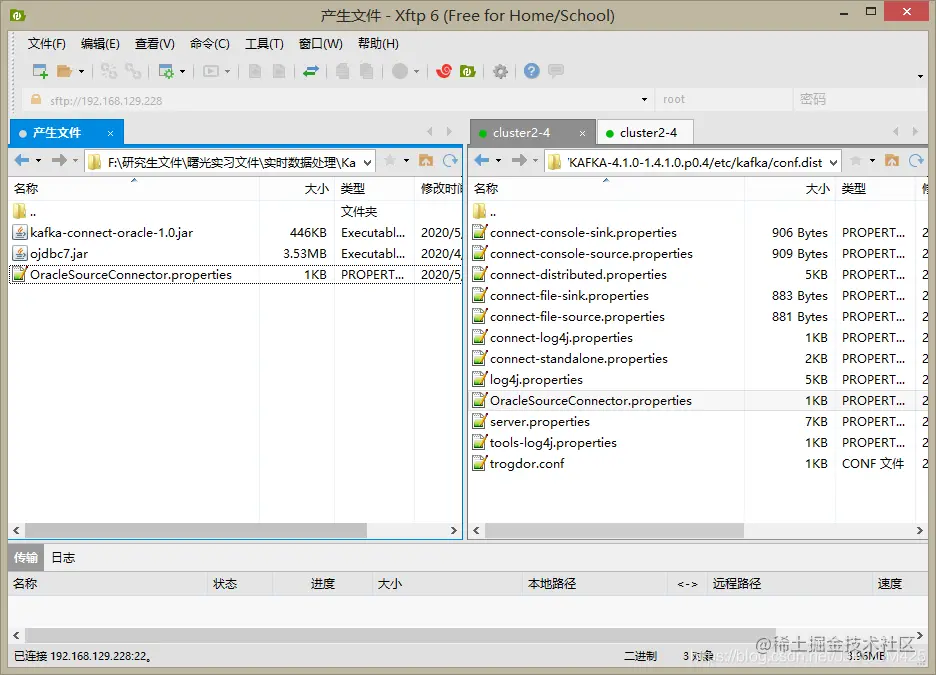Open the 窗口(W) menu

321,44
